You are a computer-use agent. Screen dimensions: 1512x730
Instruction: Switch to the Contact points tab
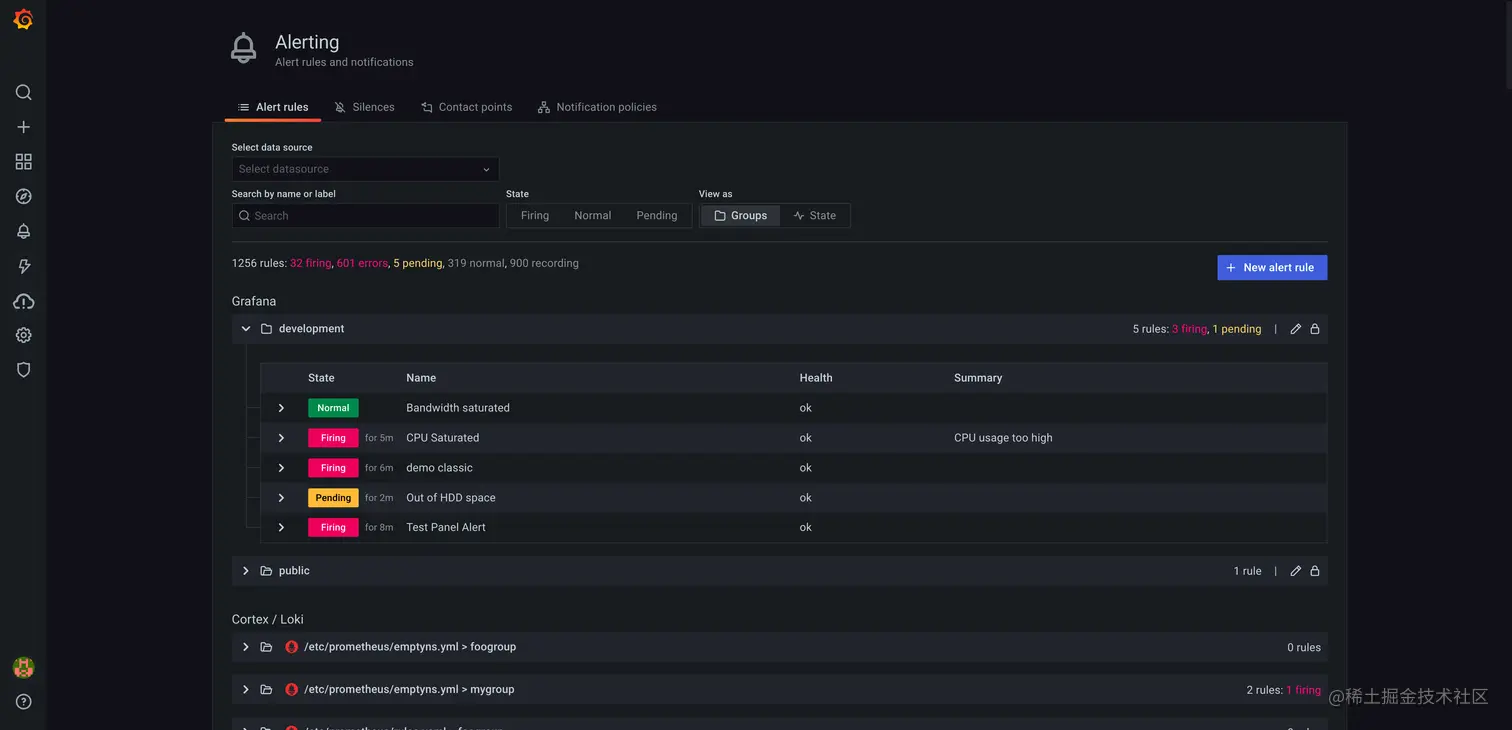point(466,107)
